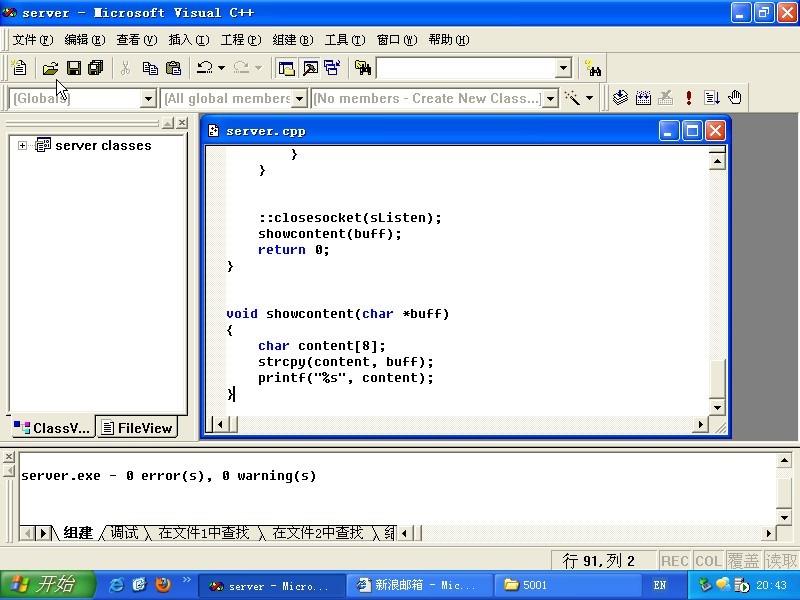Viewport: 800px width, 600px height.
Task: Close the workspace panel with its X button
Action: 182,123
